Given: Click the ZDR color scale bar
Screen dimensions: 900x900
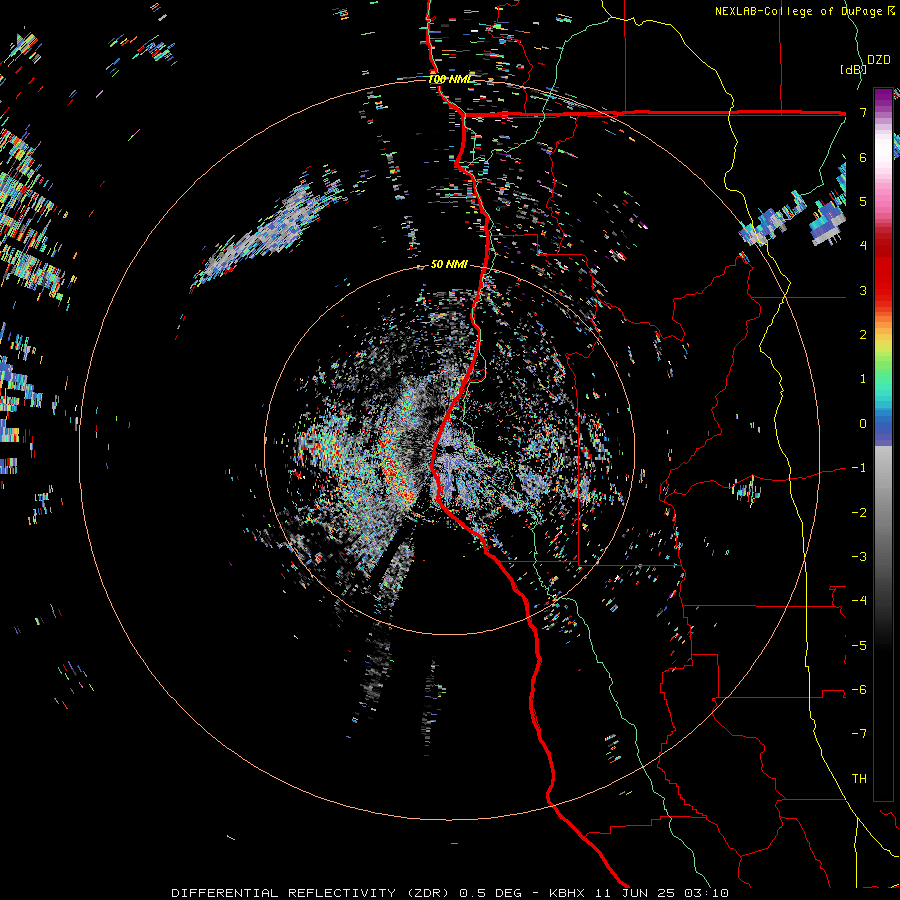Looking at the screenshot, I should coord(883,444).
